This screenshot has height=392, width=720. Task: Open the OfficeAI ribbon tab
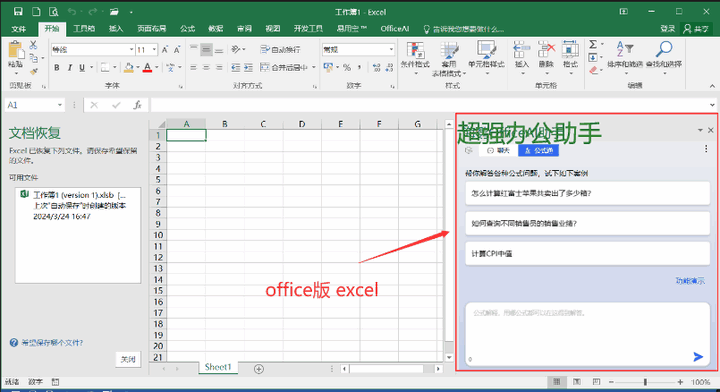point(394,29)
